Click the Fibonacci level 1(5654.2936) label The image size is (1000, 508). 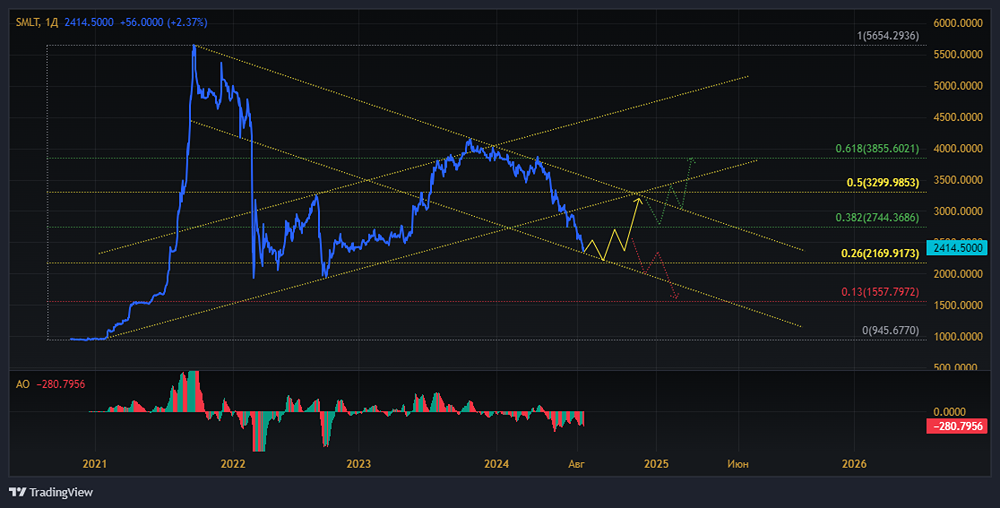pos(888,36)
